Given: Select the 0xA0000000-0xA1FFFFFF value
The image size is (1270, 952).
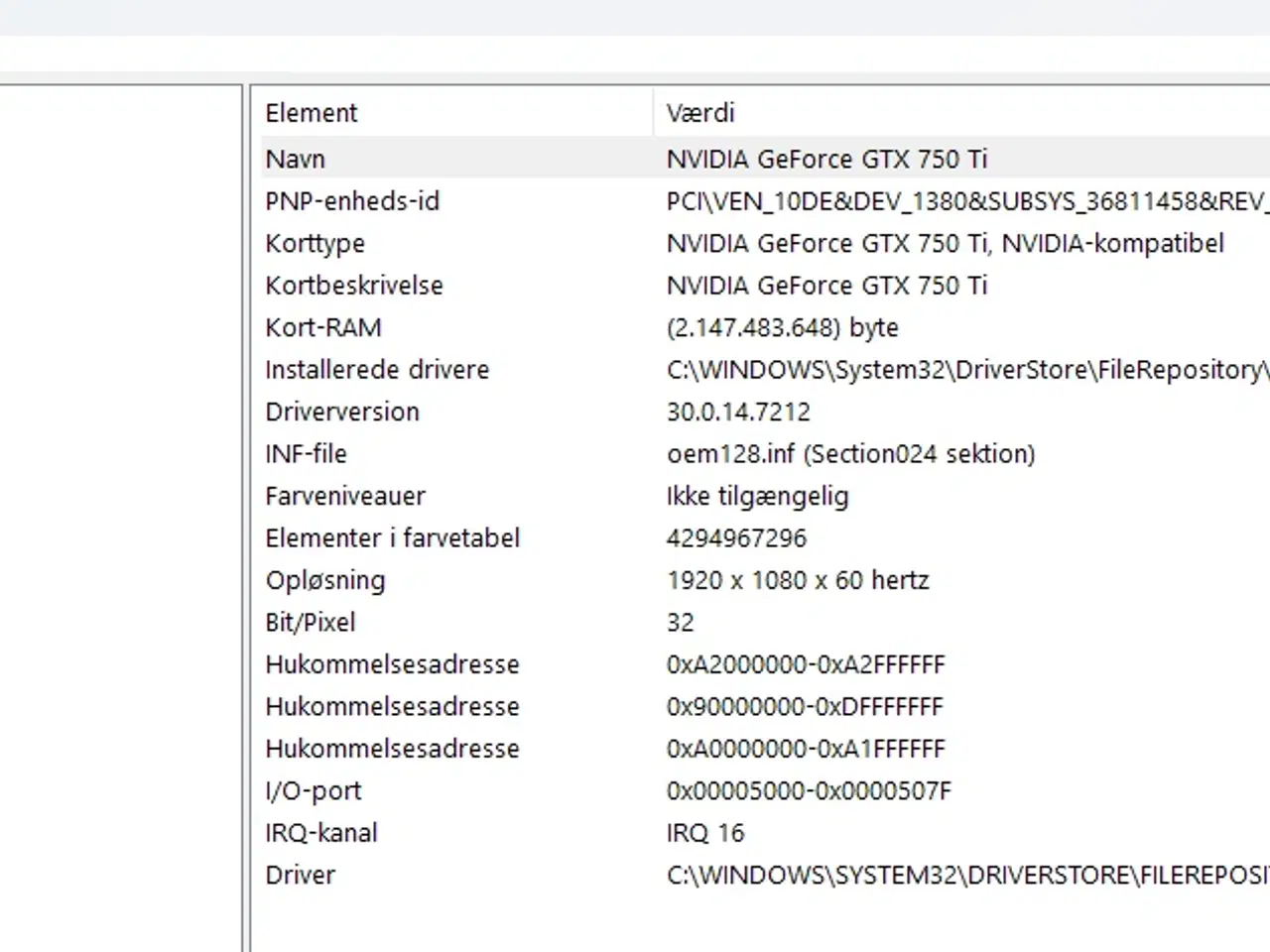Looking at the screenshot, I should [x=806, y=749].
